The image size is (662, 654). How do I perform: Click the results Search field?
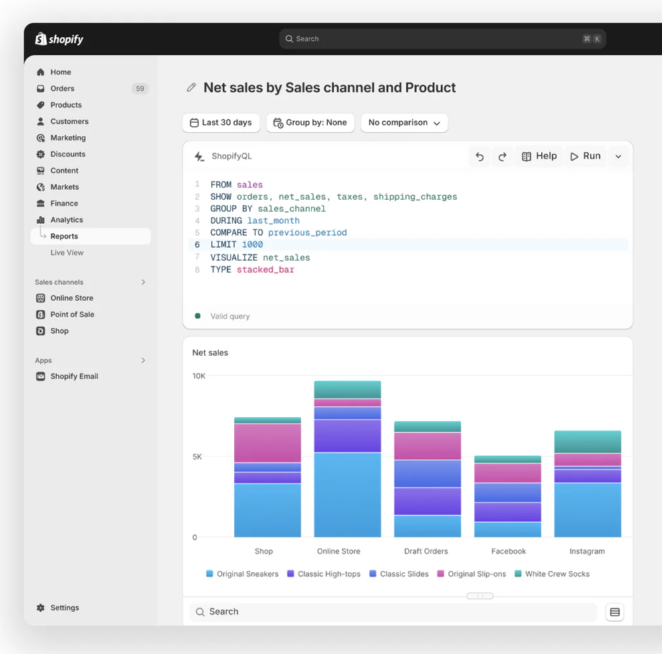point(393,612)
